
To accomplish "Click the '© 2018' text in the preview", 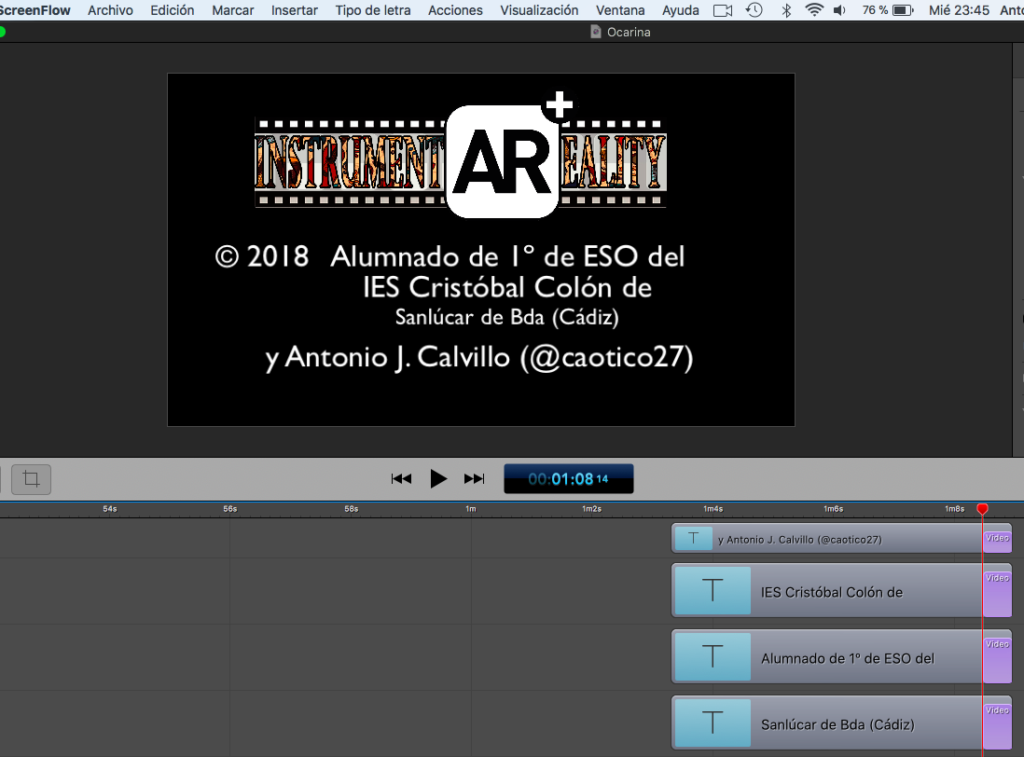I will (262, 257).
